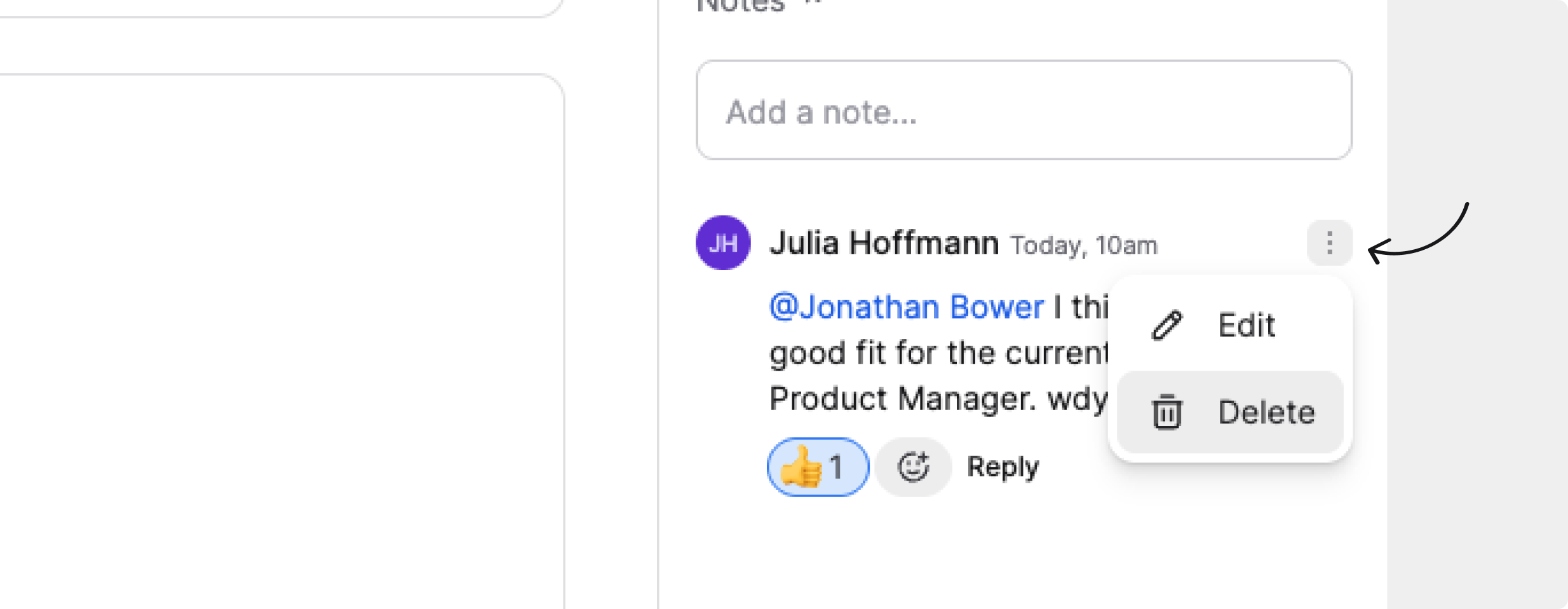Open the three-dot note options menu
Viewport: 1568px width, 609px height.
[1329, 243]
